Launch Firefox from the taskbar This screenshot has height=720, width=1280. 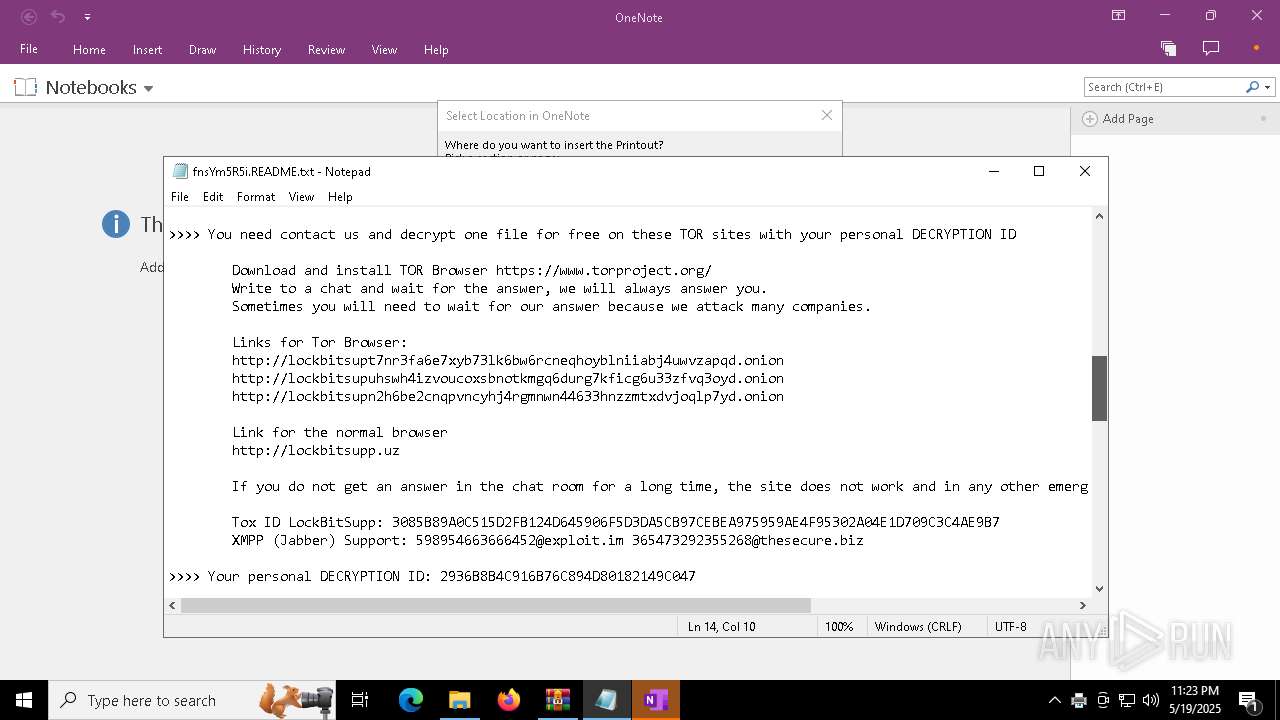509,700
